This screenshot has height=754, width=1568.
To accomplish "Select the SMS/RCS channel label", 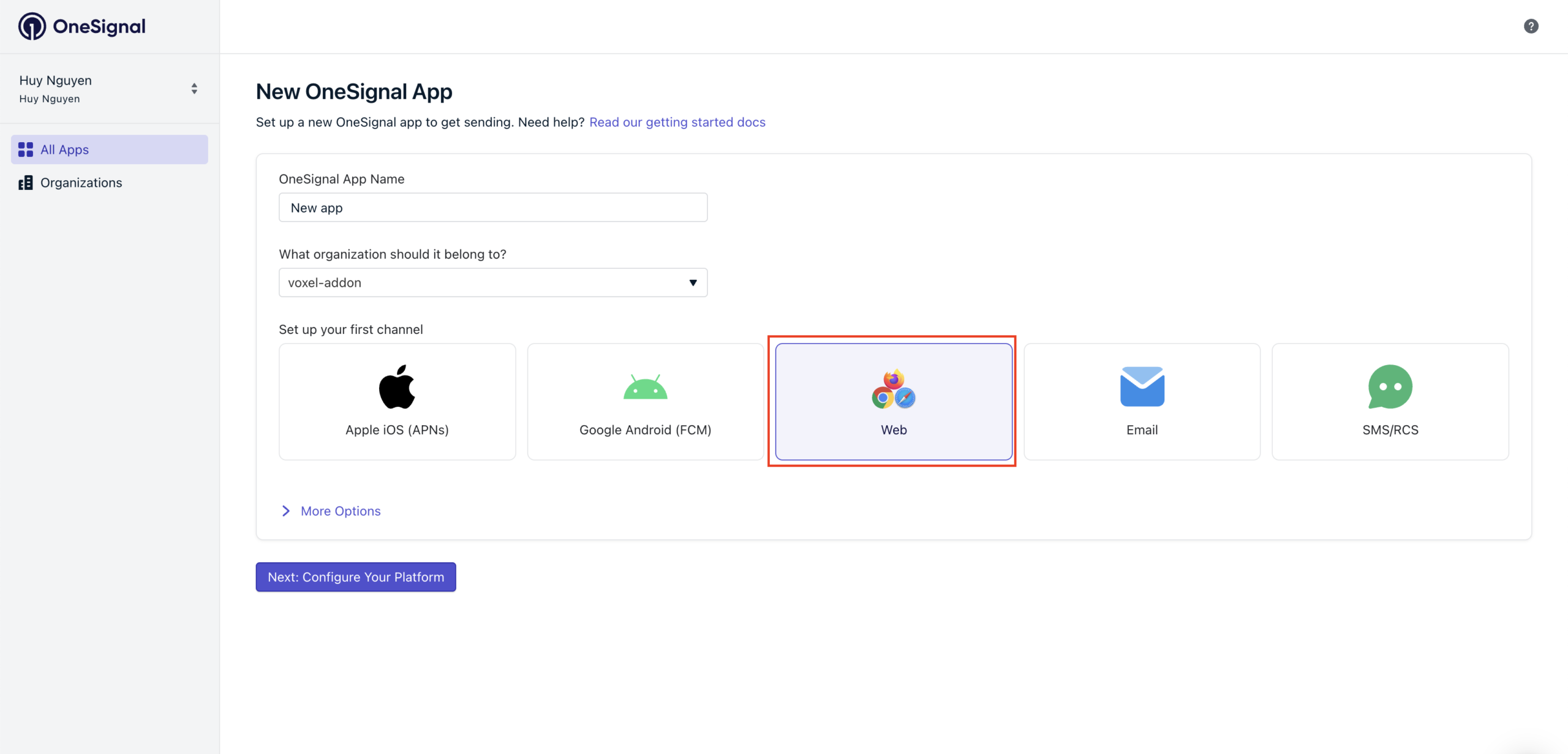I will point(1390,430).
